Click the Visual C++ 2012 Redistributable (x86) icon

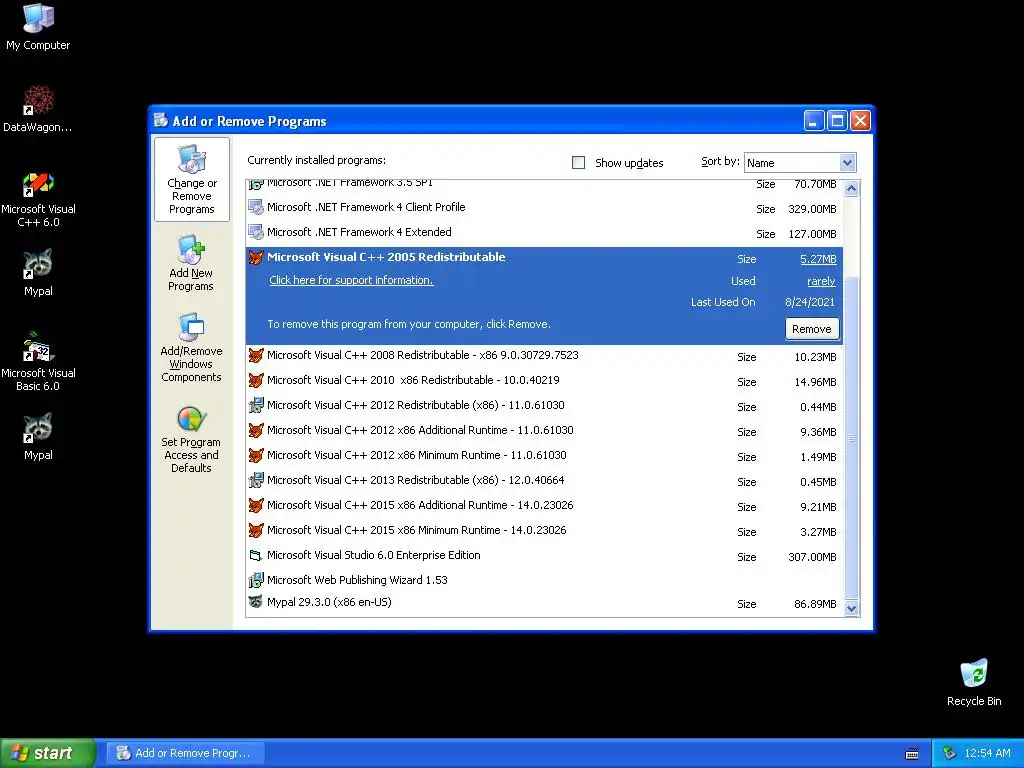256,406
